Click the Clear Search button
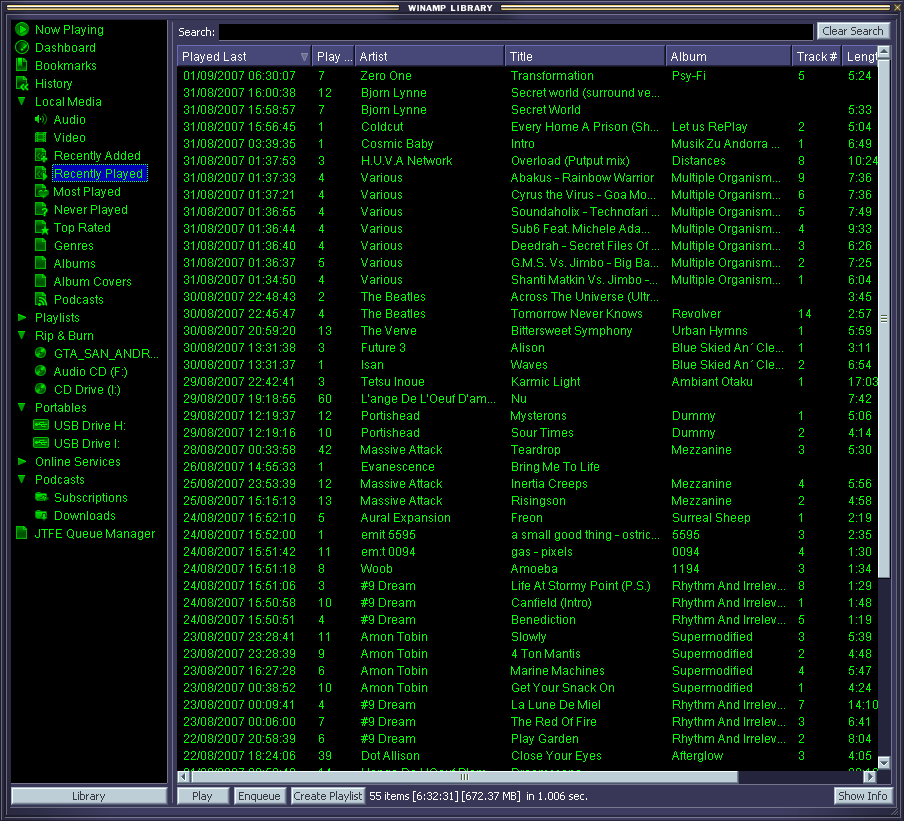The height and width of the screenshot is (821, 904). coord(853,31)
